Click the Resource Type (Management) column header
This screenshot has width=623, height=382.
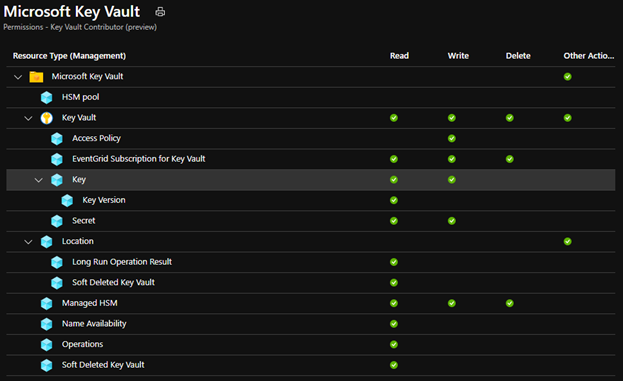click(69, 56)
